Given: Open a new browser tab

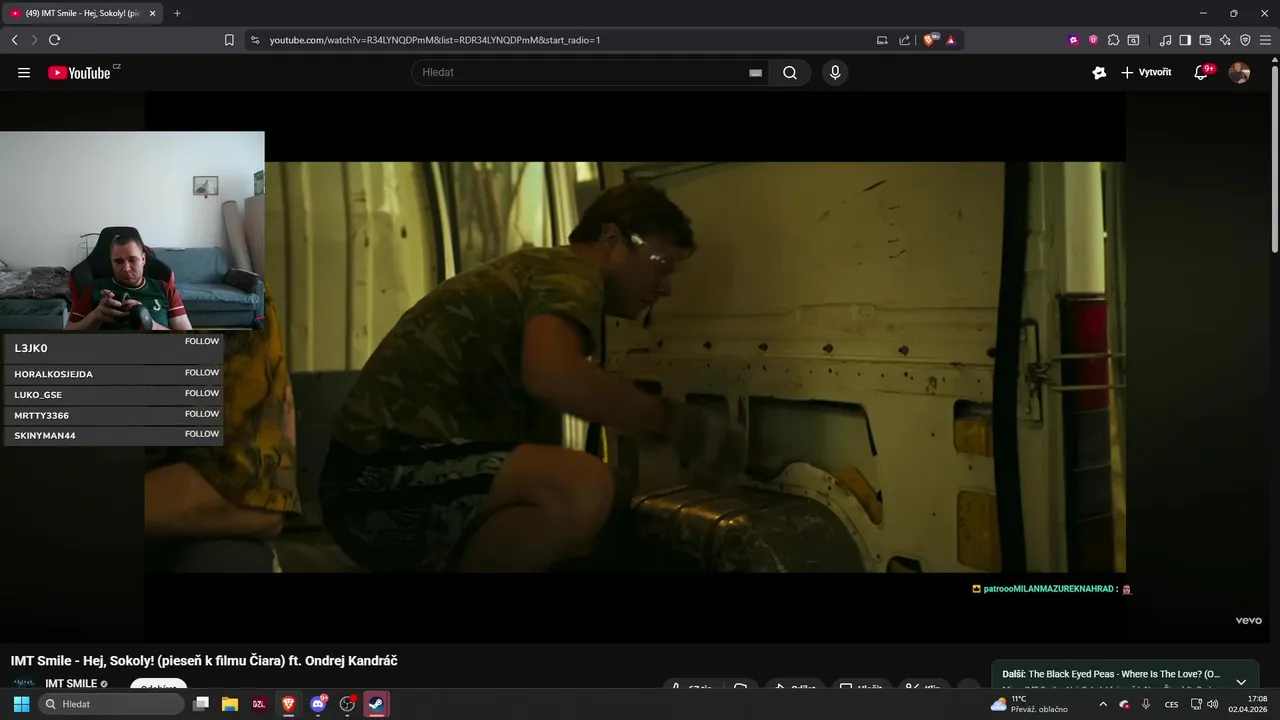Looking at the screenshot, I should click(x=177, y=13).
